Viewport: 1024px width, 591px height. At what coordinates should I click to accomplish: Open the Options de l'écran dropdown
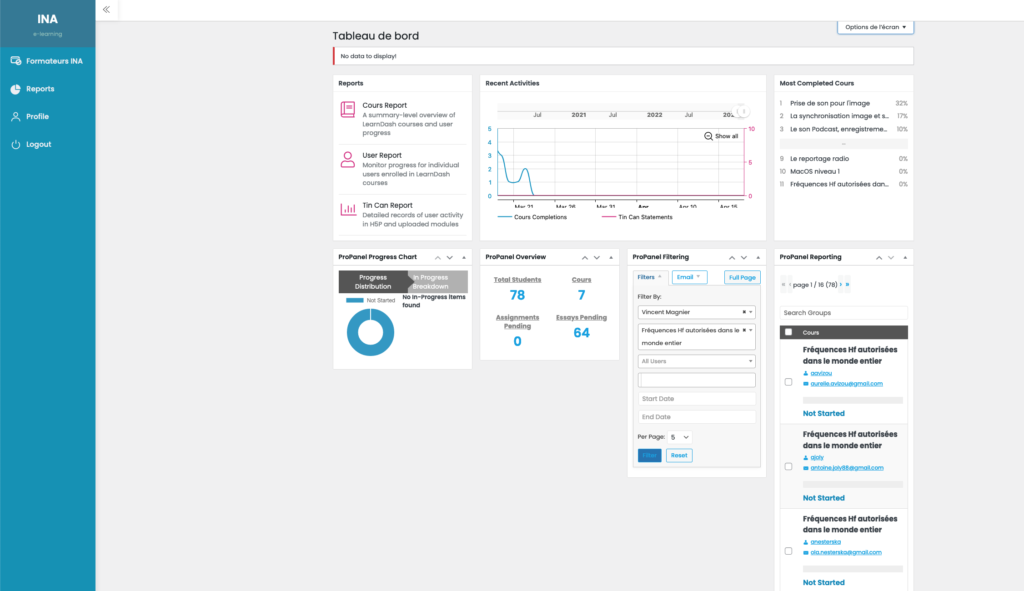(x=875, y=27)
